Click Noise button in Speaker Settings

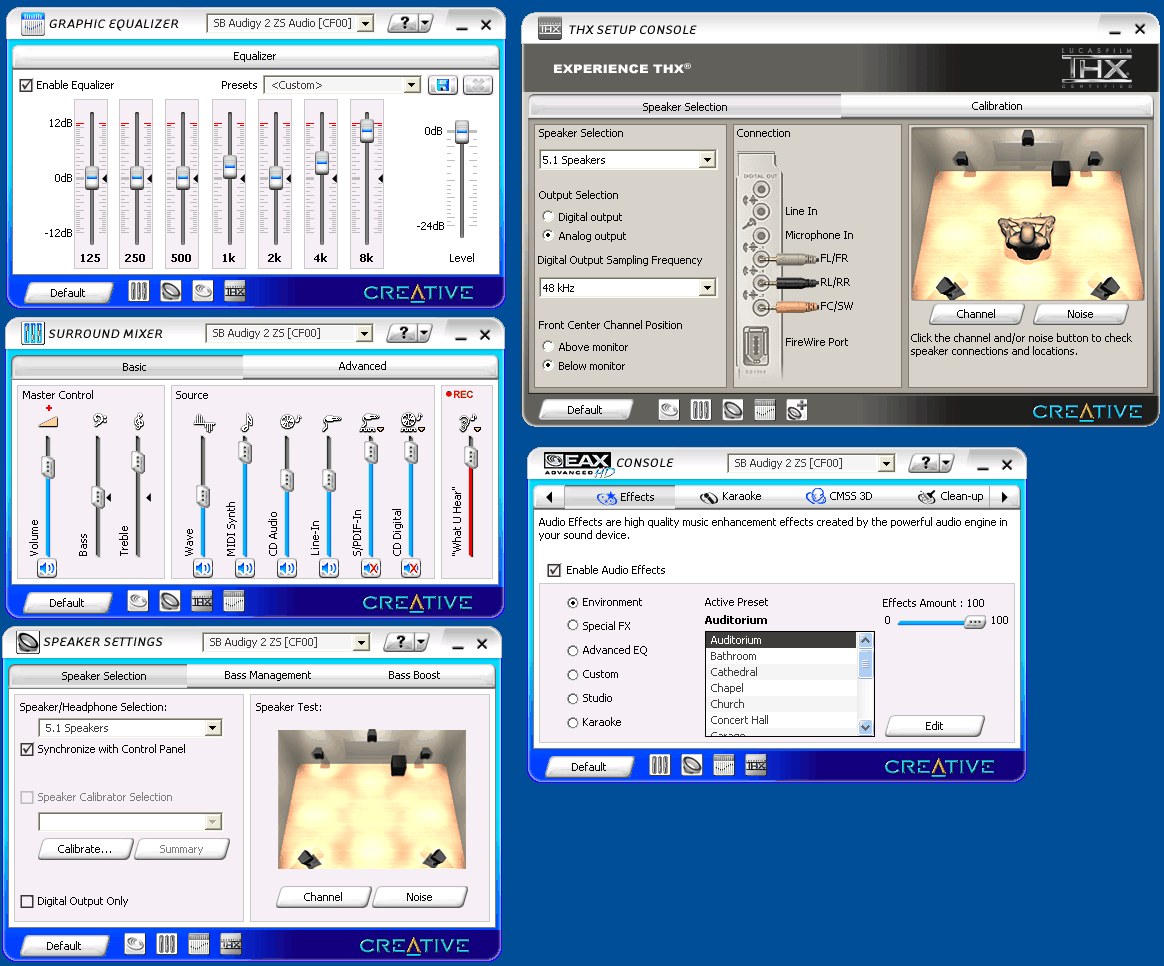point(419,897)
